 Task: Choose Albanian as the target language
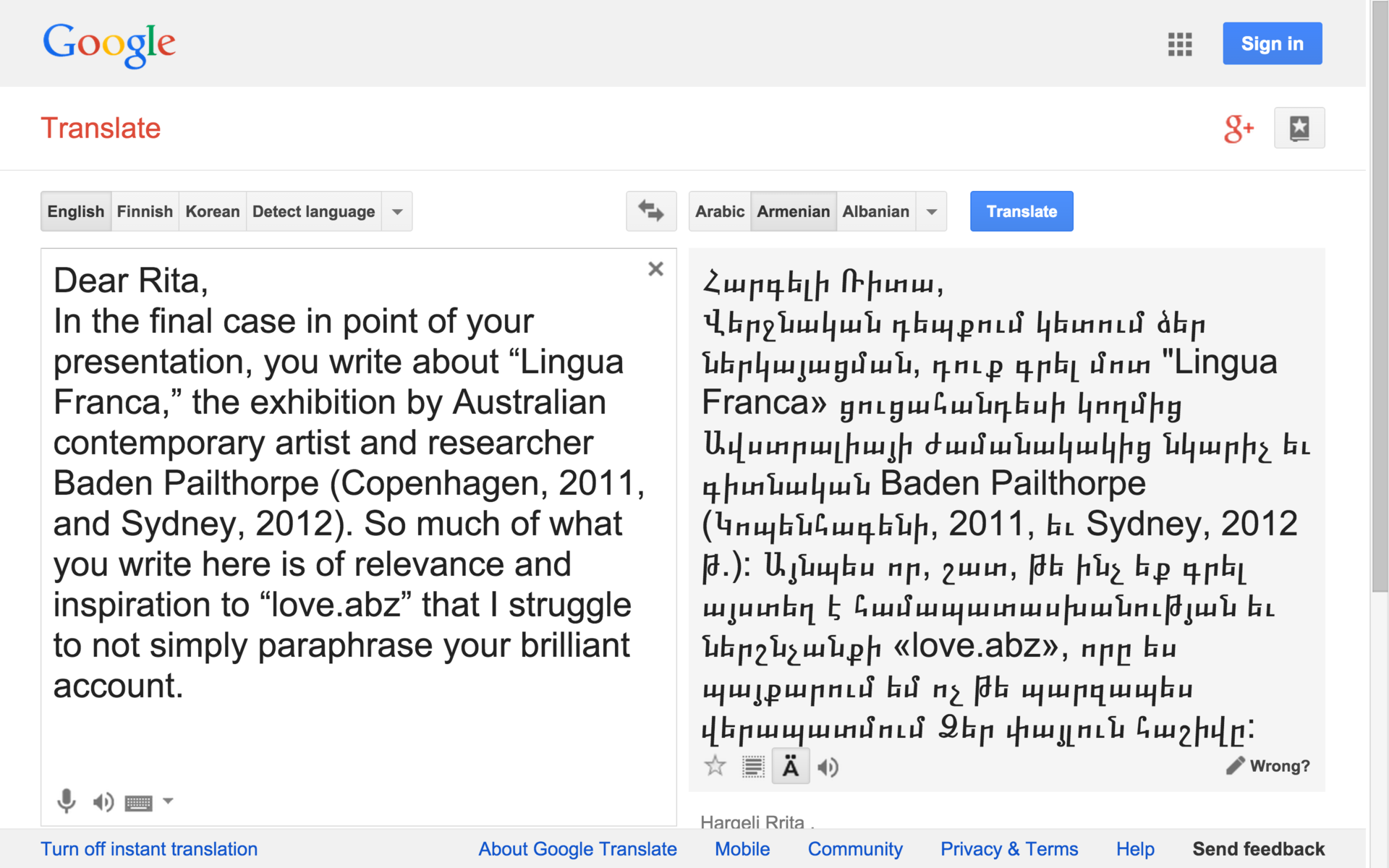coord(875,212)
